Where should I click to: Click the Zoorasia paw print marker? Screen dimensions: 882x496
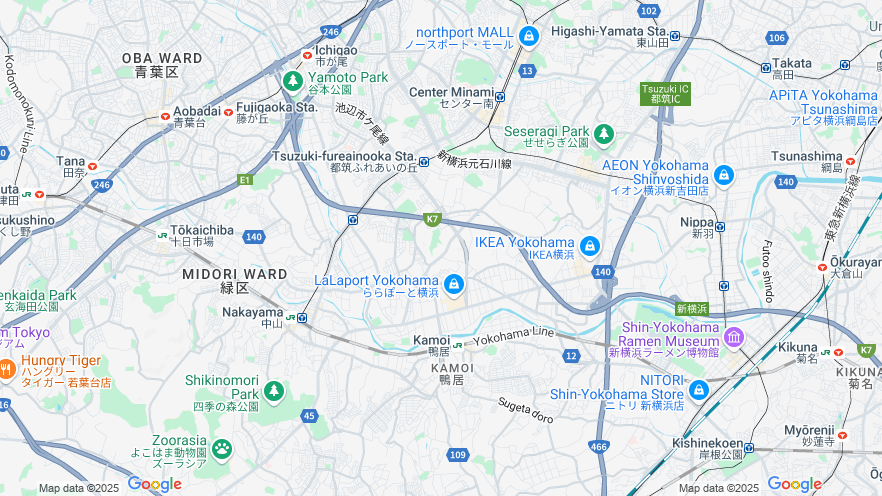pyautogui.click(x=222, y=449)
